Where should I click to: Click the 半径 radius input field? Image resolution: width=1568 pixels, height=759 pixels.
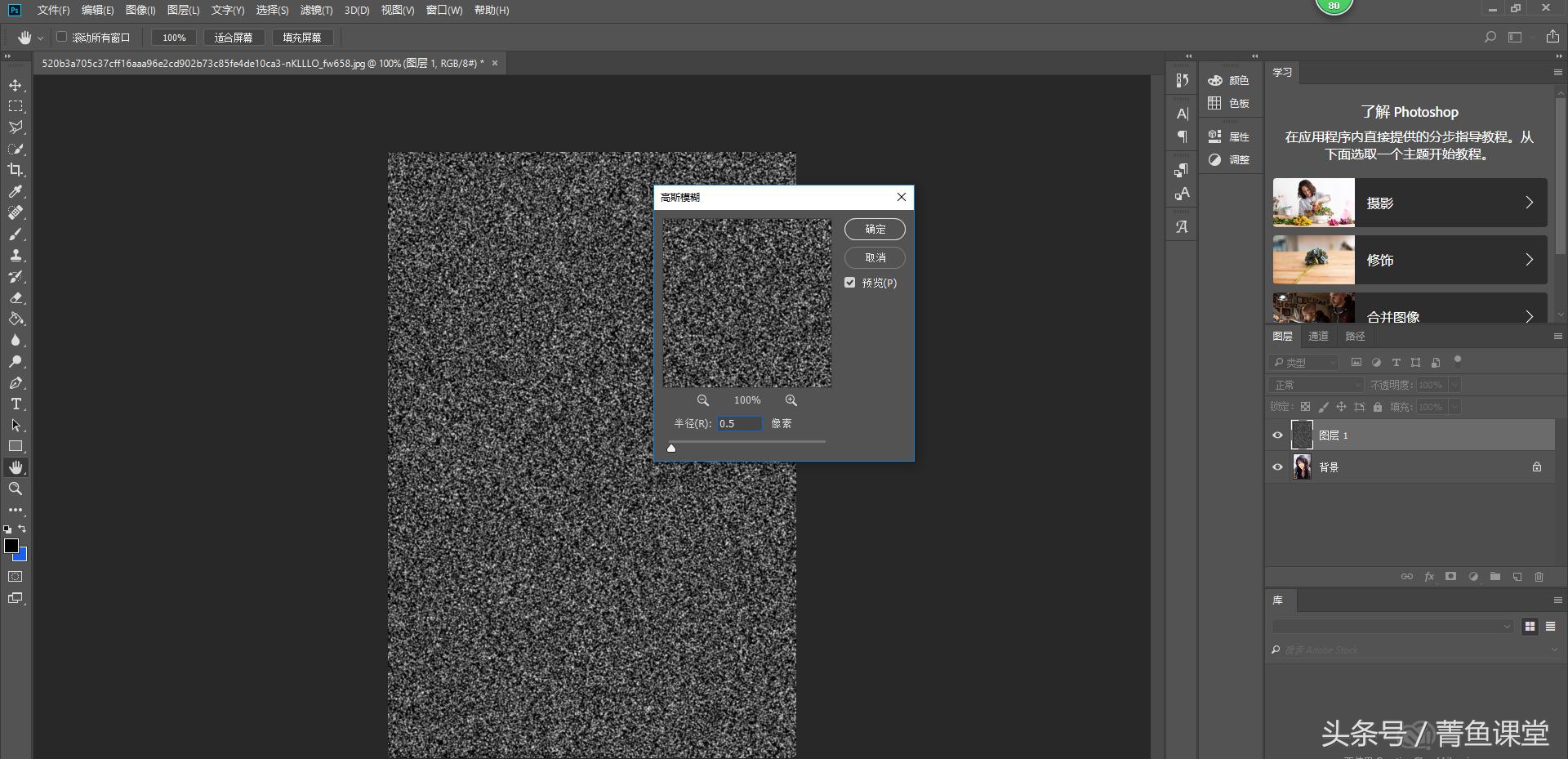(739, 423)
